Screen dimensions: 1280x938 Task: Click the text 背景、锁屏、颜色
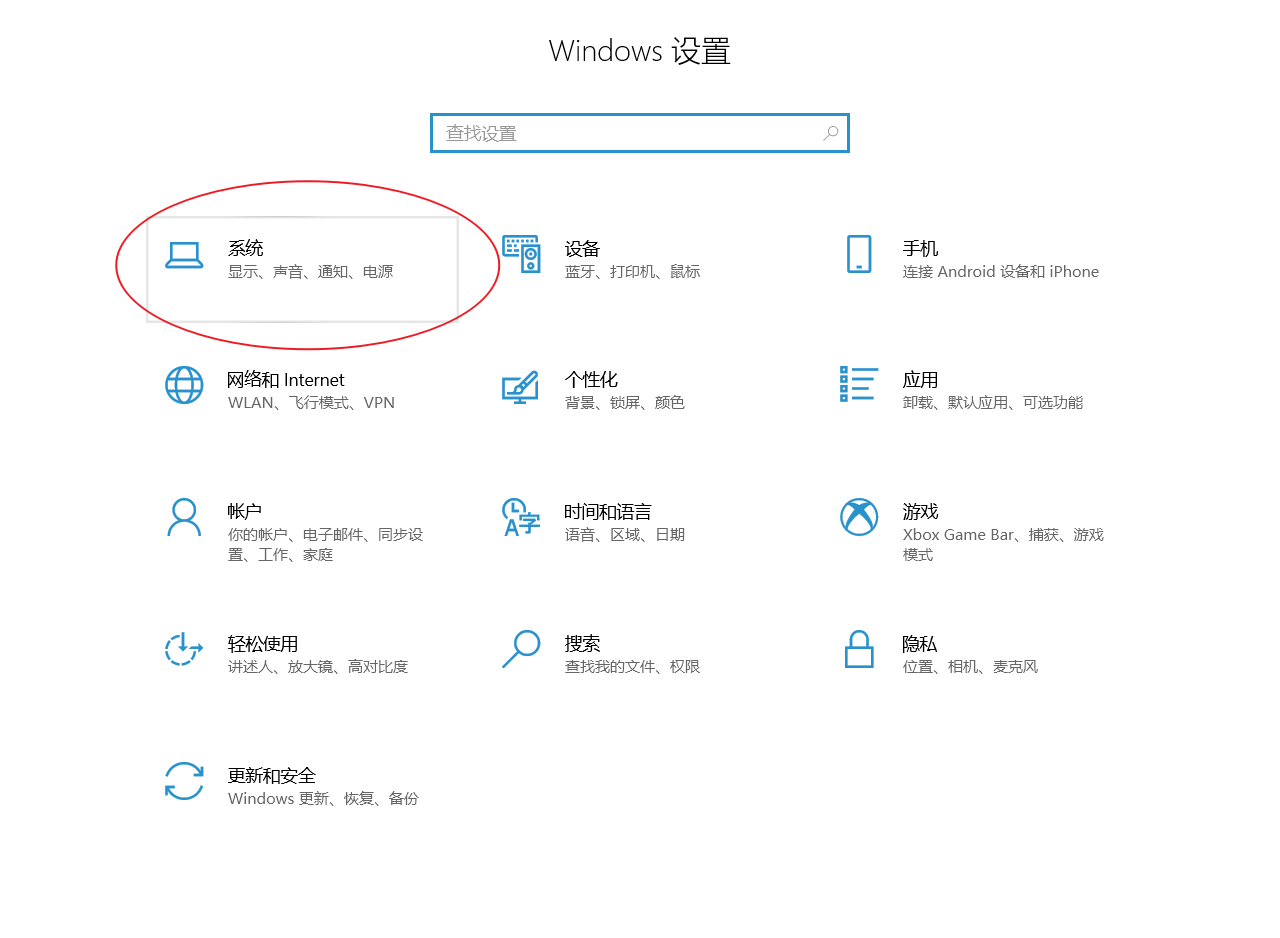625,403
